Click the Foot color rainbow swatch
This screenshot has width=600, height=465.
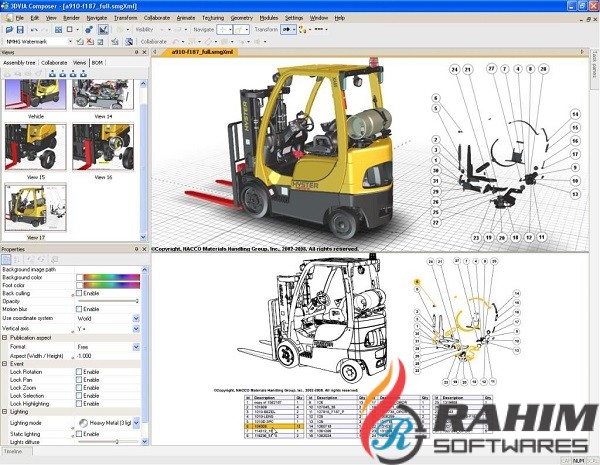(111, 285)
